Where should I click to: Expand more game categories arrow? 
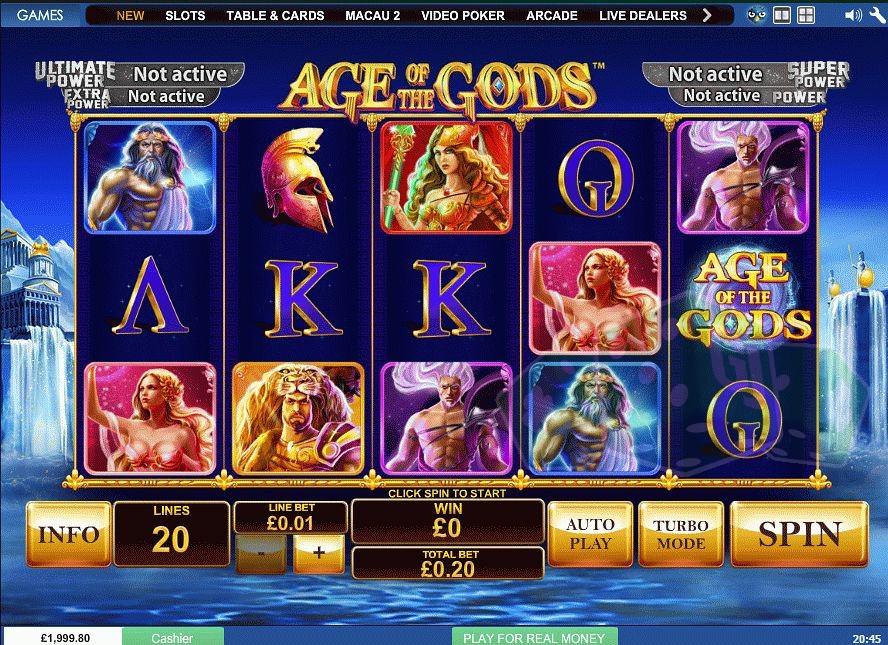[x=707, y=15]
